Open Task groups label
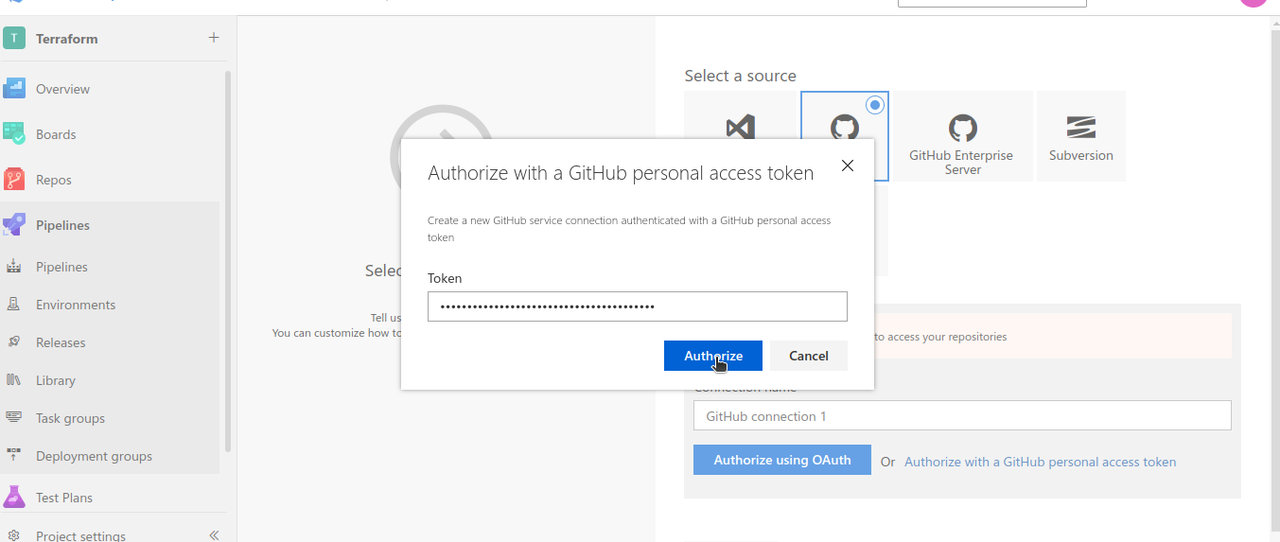The width and height of the screenshot is (1280, 542). [70, 418]
